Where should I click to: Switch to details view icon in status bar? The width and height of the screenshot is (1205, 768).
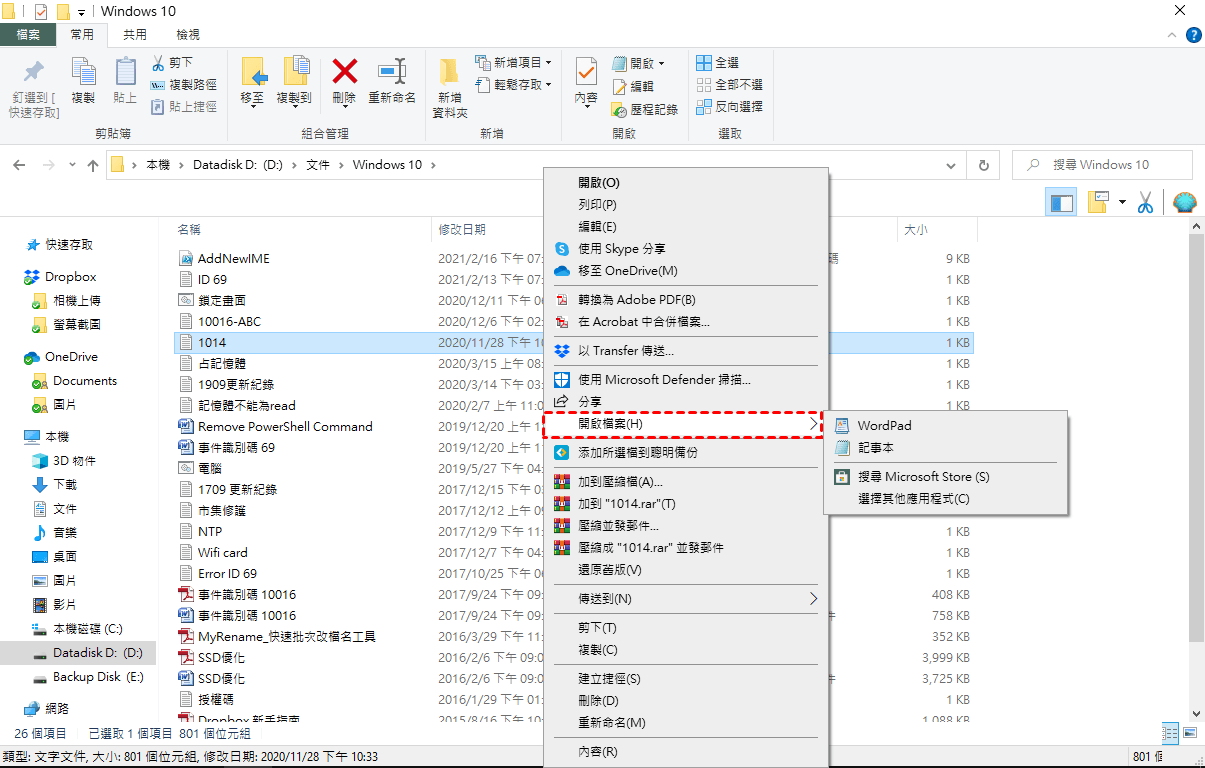pos(1170,732)
